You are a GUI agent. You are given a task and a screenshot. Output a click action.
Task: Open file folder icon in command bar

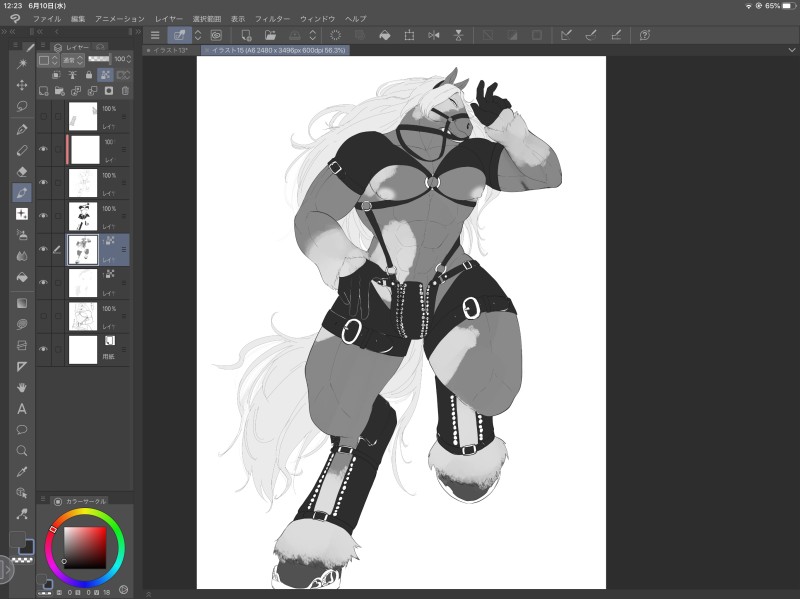coord(270,35)
